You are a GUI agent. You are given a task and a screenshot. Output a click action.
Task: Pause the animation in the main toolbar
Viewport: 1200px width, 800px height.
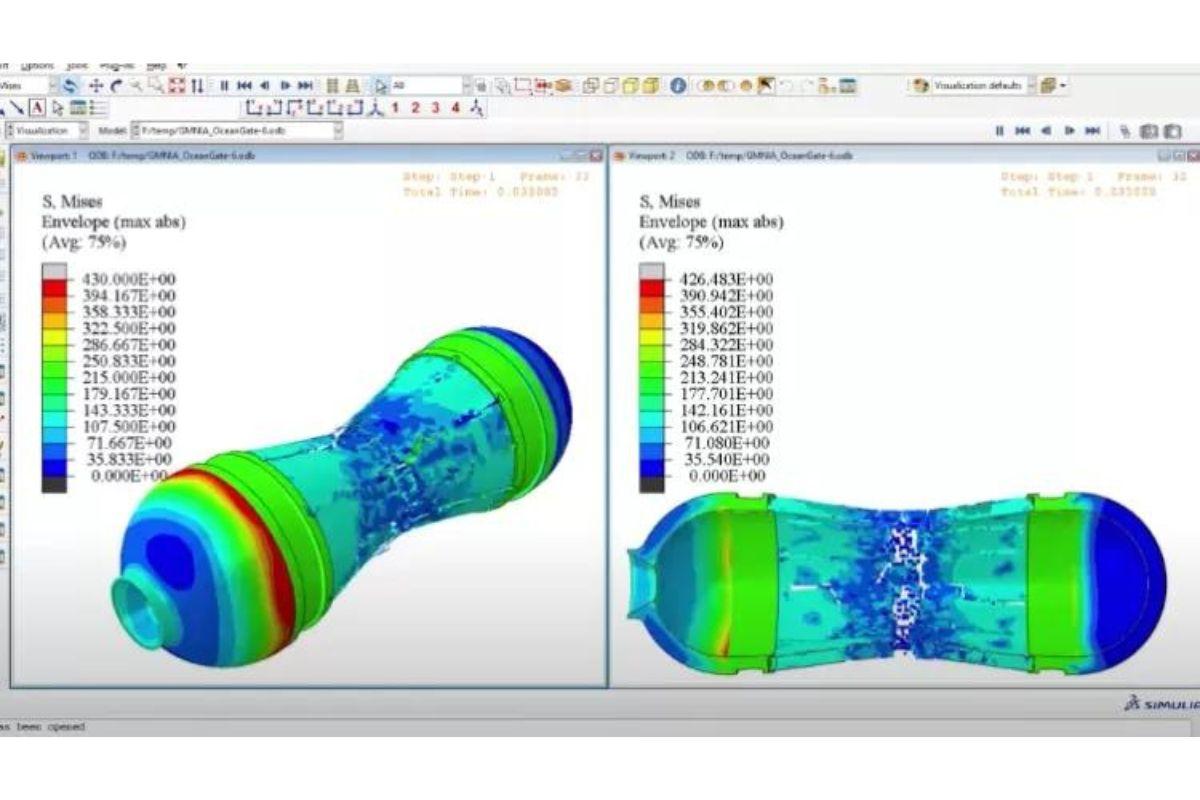(x=225, y=86)
